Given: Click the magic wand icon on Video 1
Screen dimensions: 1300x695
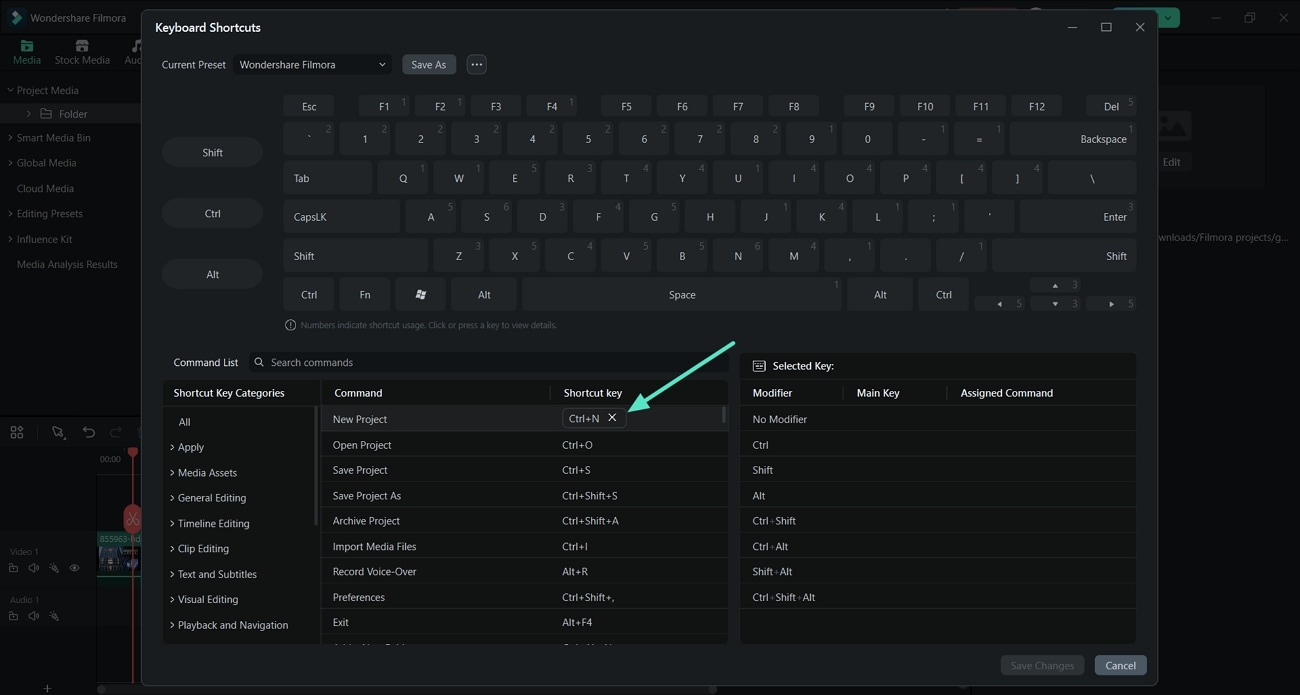Looking at the screenshot, I should (54, 568).
